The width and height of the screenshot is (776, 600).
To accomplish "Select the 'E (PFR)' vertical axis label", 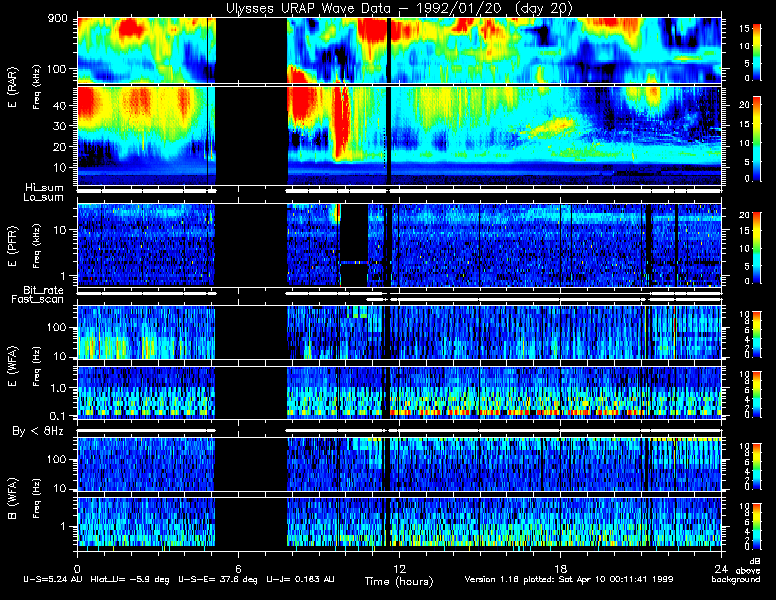I will tap(13, 246).
